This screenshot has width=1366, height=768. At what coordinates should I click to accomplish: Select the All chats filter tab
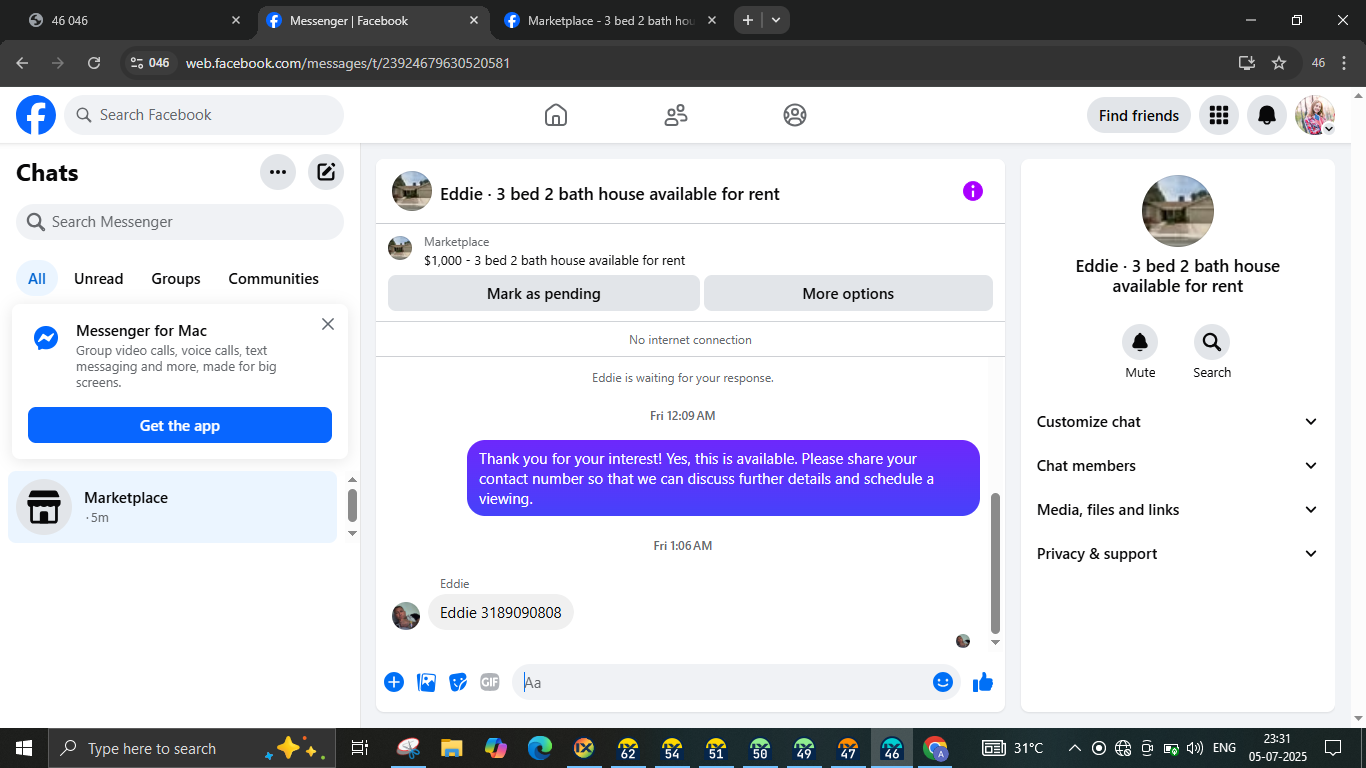[x=37, y=279]
